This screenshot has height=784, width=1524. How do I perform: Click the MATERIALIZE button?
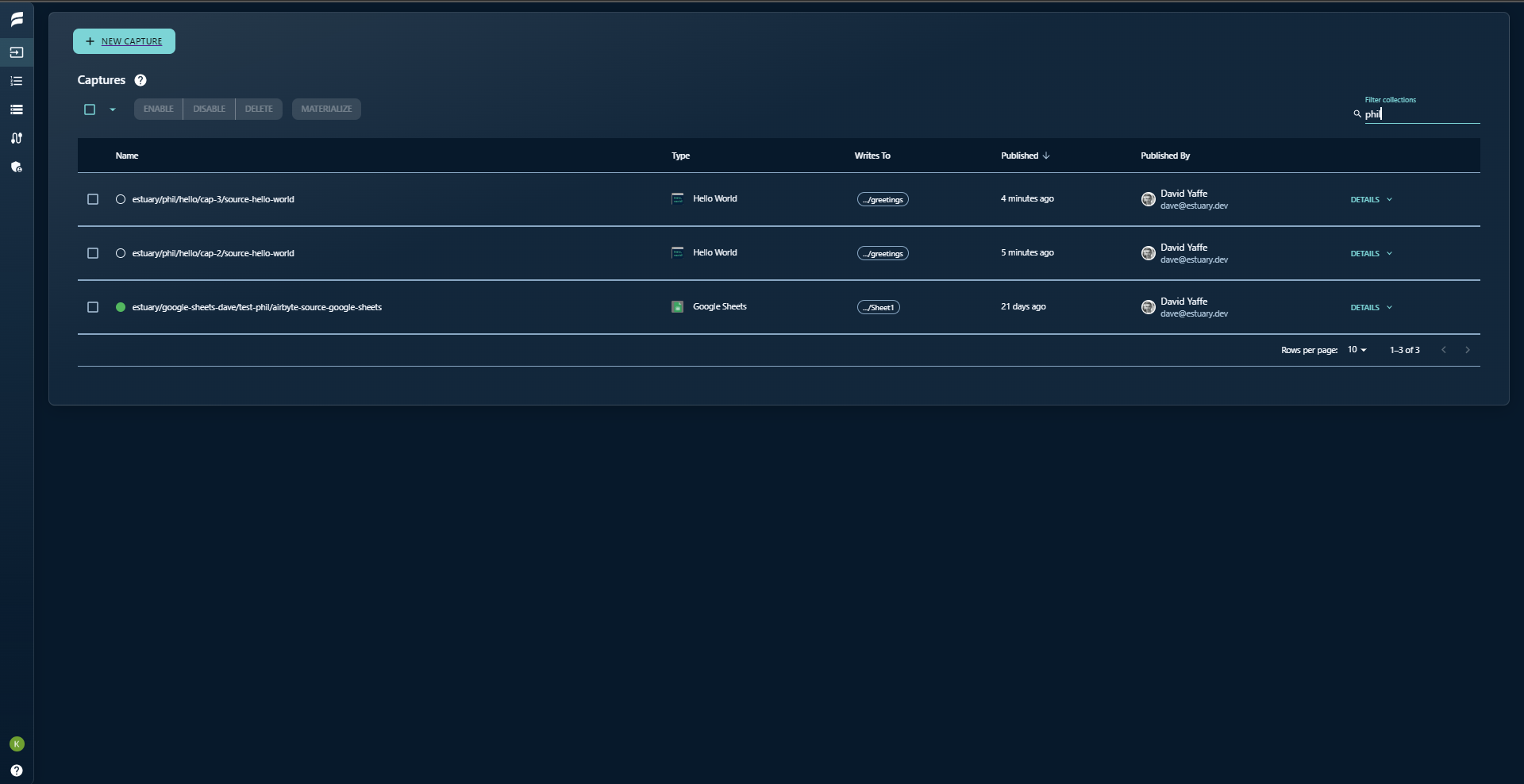coord(326,109)
